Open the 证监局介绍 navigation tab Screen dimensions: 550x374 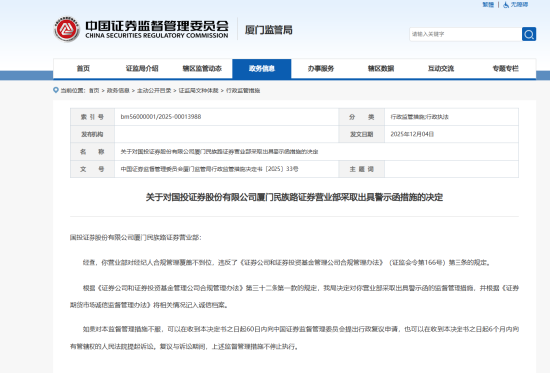[142, 68]
